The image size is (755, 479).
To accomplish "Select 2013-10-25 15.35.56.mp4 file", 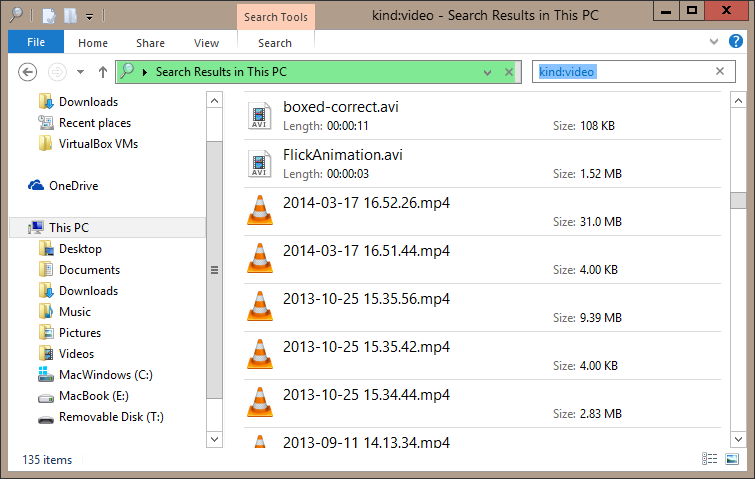I will click(x=482, y=308).
